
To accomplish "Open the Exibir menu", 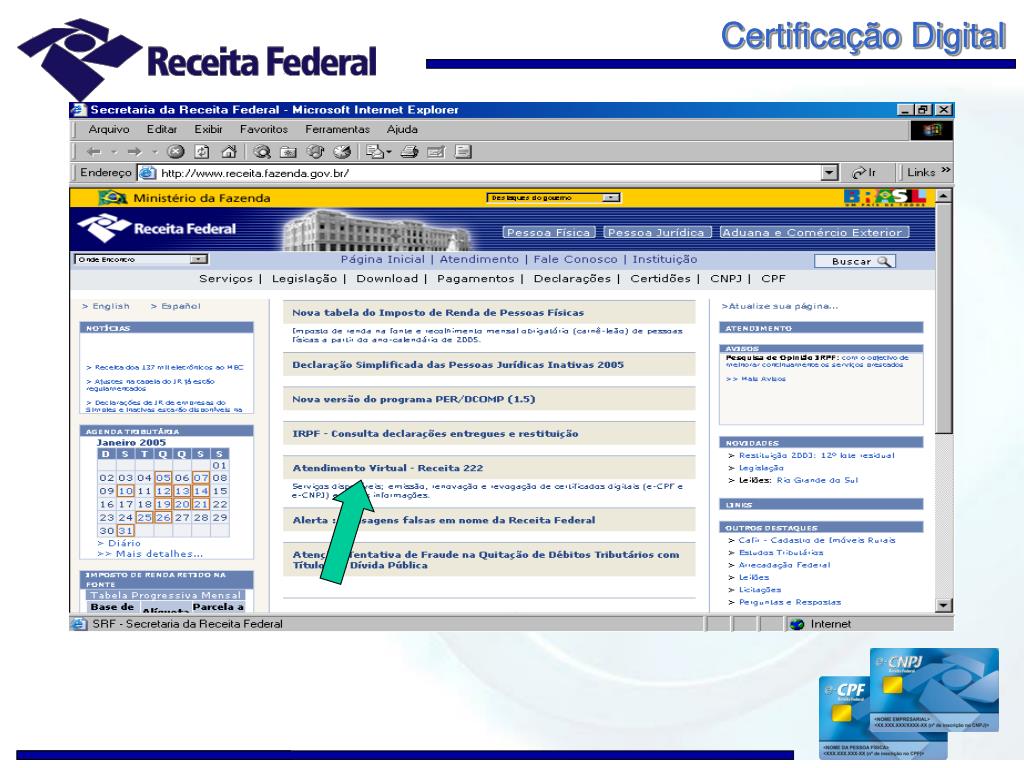I will [x=208, y=129].
